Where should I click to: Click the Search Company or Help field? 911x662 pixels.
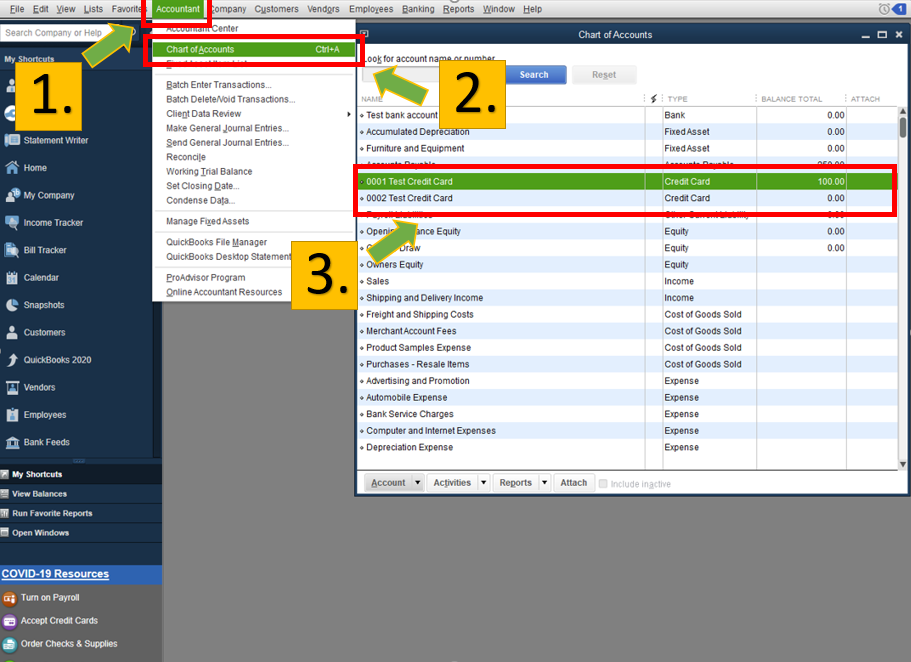coord(64,33)
